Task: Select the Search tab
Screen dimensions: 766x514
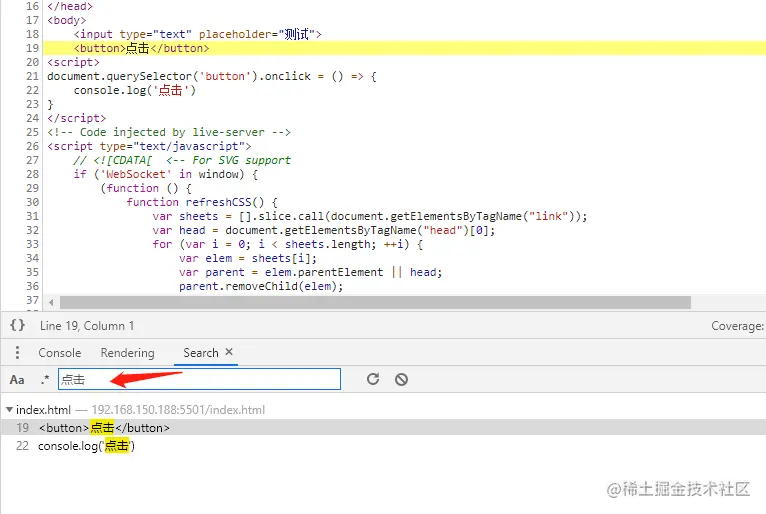Action: pyautogui.click(x=200, y=353)
